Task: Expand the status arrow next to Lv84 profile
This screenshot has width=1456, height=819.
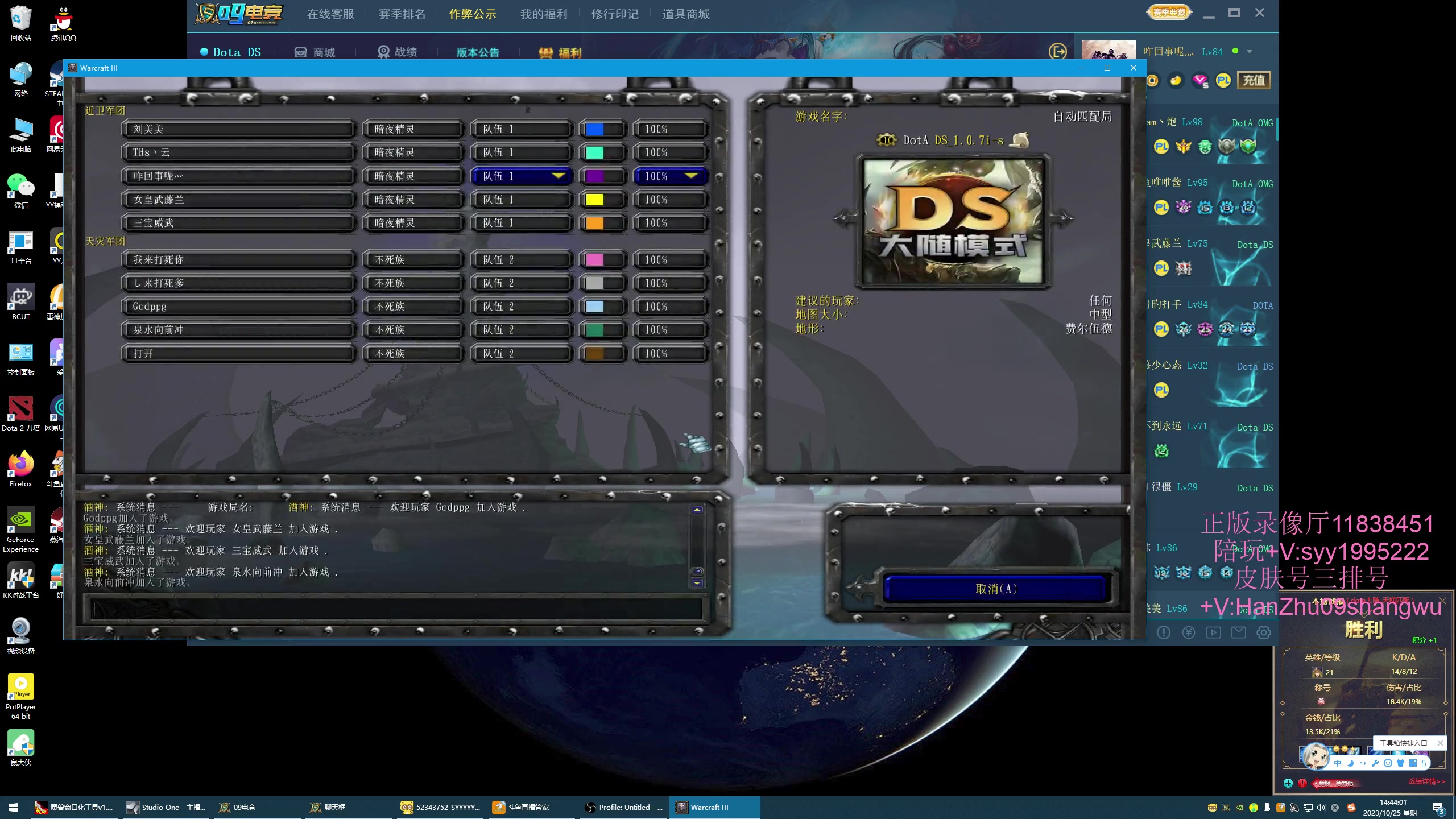Action: click(1250, 52)
